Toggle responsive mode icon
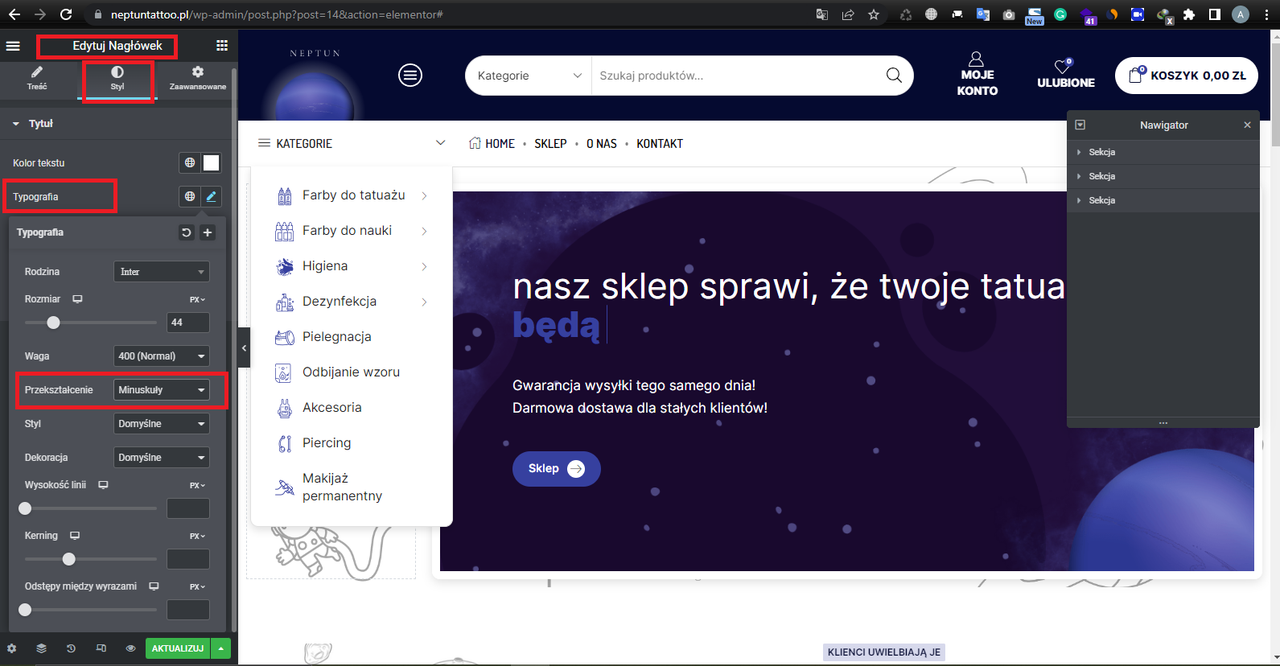This screenshot has height=666, width=1280. (101, 648)
